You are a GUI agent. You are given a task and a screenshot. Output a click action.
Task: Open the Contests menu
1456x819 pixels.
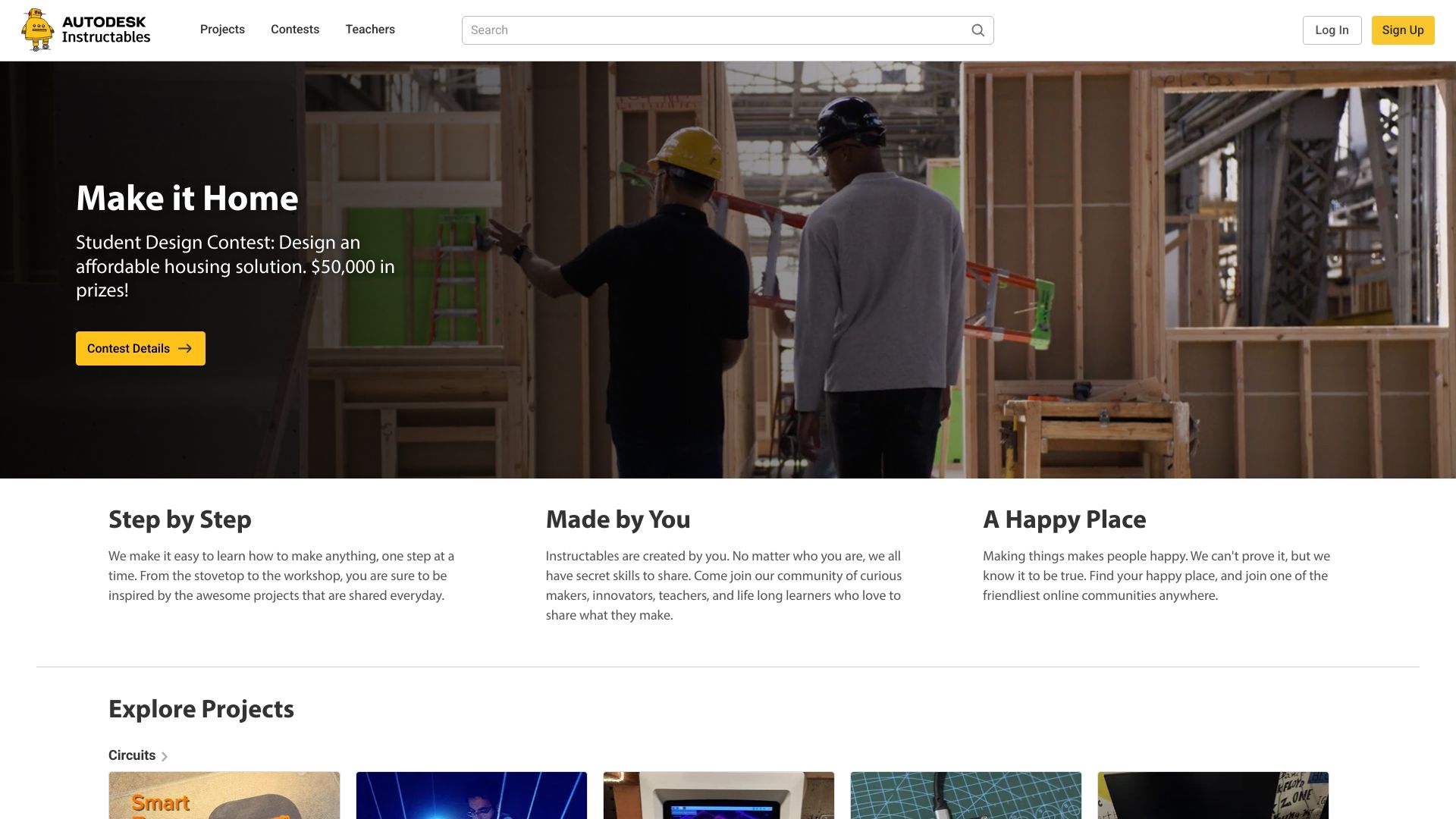pos(295,30)
